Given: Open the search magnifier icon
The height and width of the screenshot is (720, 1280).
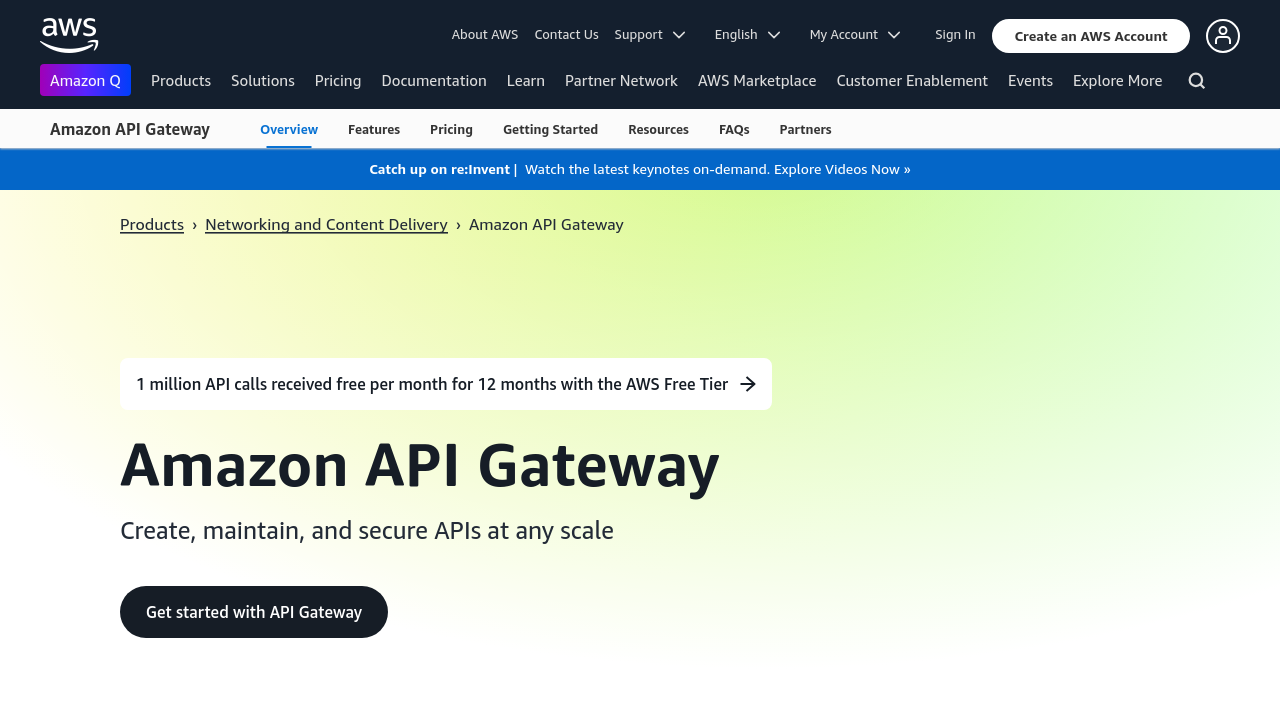Looking at the screenshot, I should point(1196,81).
